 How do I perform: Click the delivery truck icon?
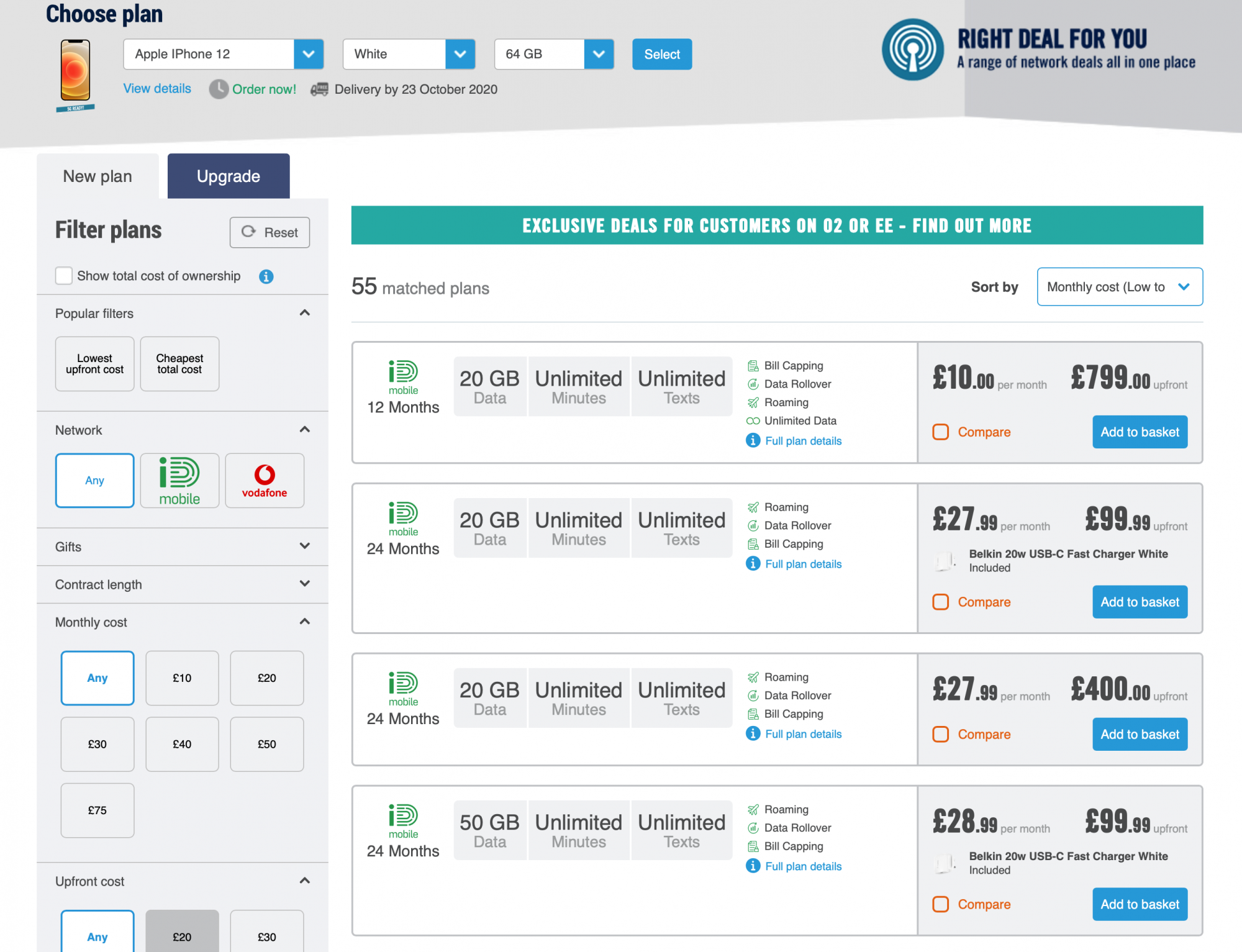coord(319,89)
